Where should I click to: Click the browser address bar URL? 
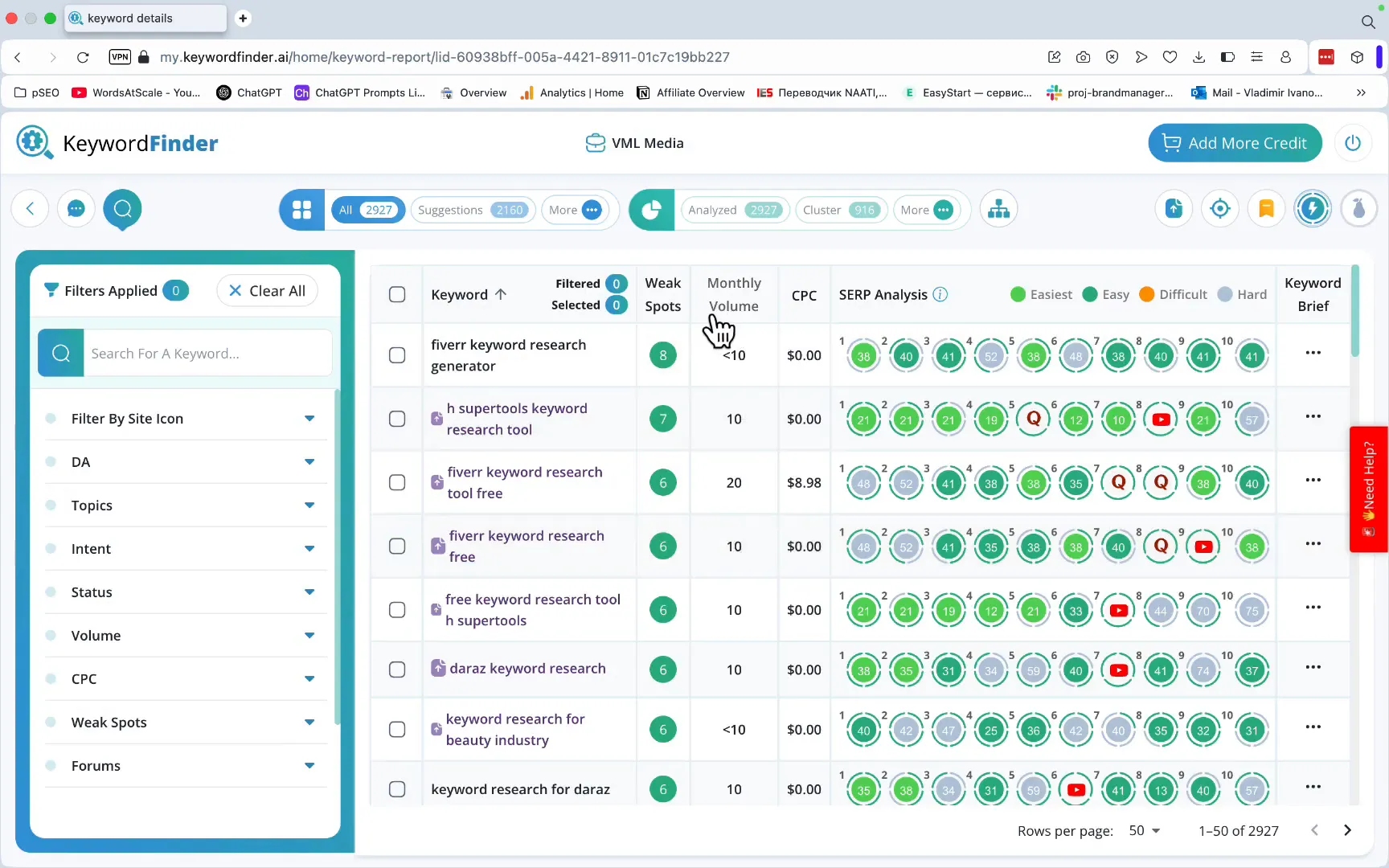click(x=445, y=57)
